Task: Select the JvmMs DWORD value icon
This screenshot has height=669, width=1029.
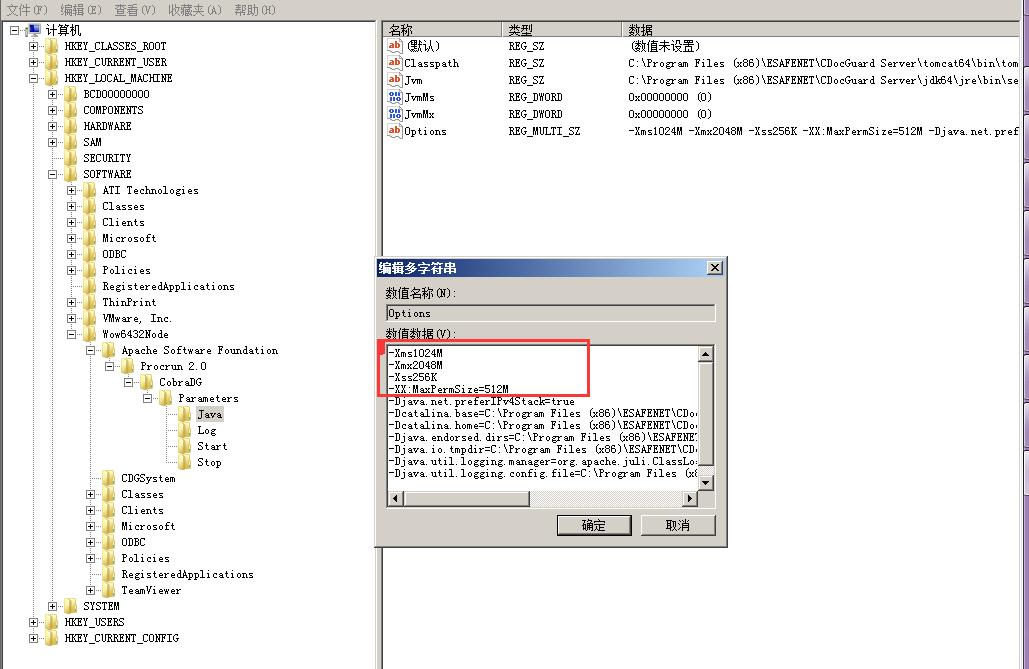Action: point(394,97)
